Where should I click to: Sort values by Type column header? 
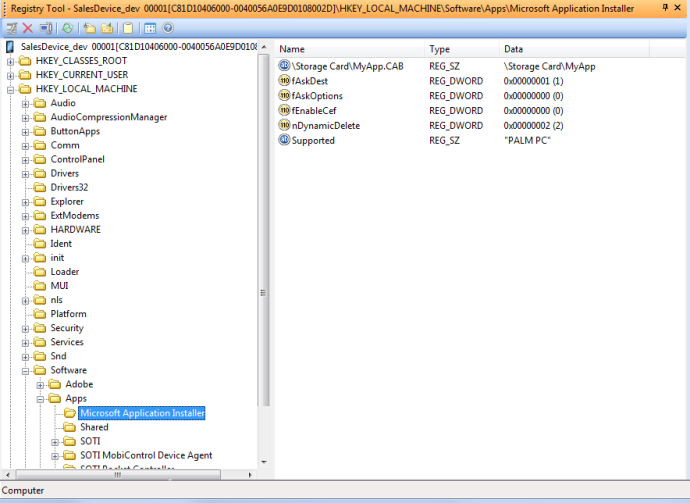(x=462, y=49)
